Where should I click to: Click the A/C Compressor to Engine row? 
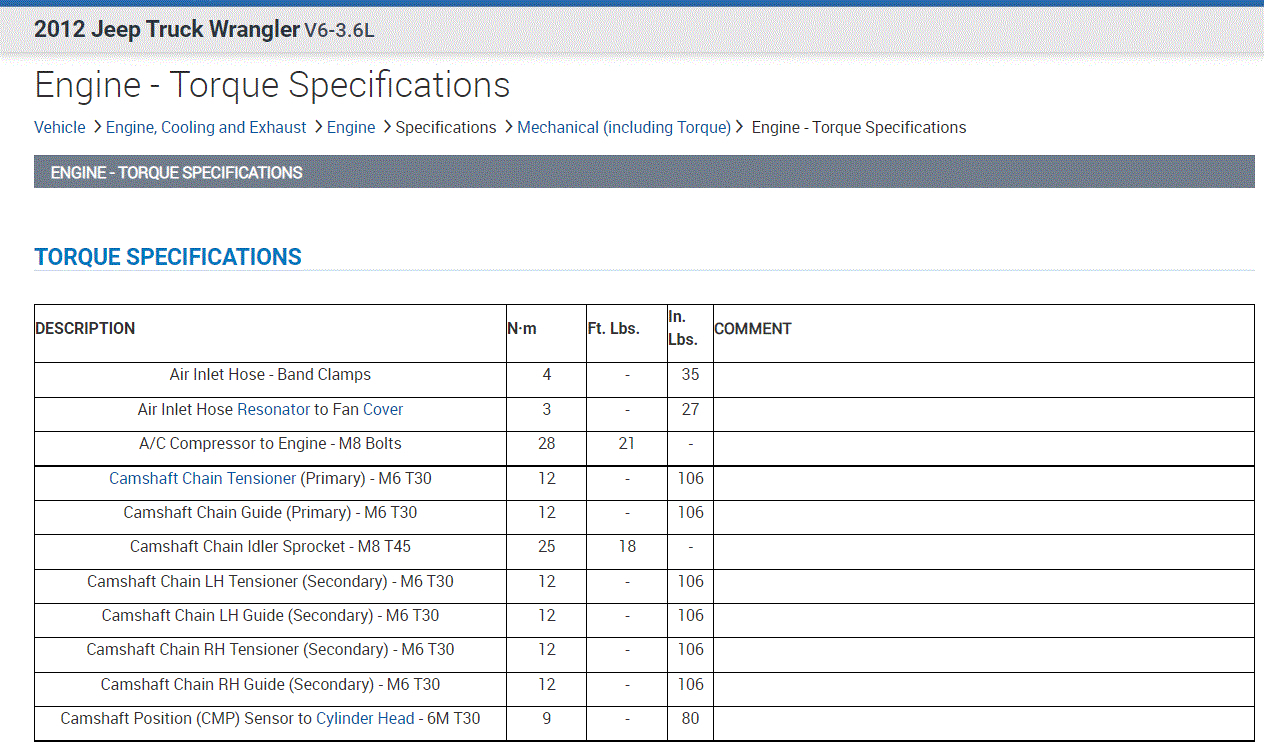pyautogui.click(x=270, y=444)
